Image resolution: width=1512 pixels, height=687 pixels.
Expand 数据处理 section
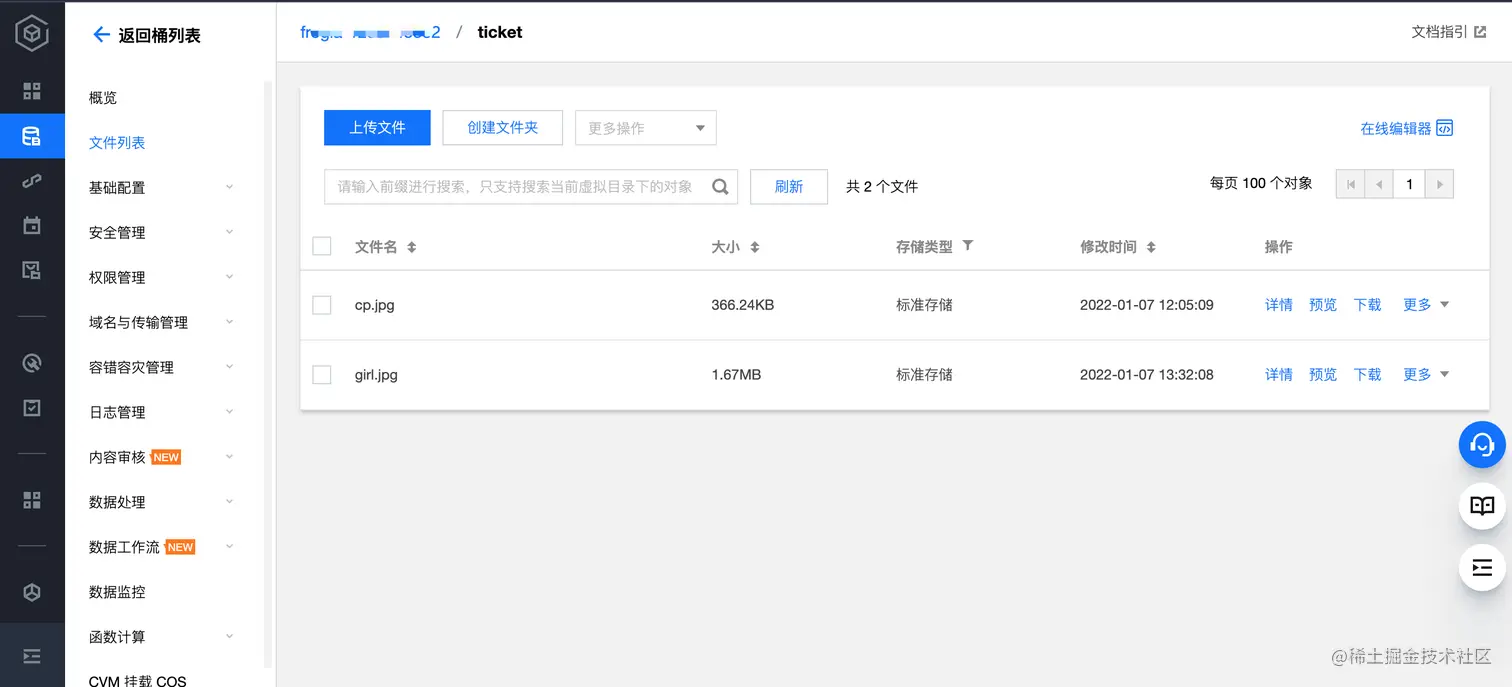pyautogui.click(x=229, y=502)
